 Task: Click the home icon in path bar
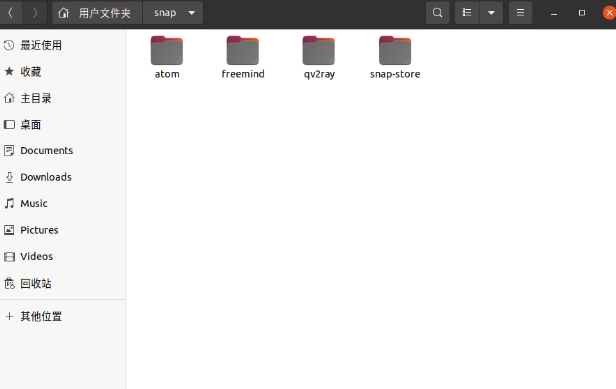(64, 13)
